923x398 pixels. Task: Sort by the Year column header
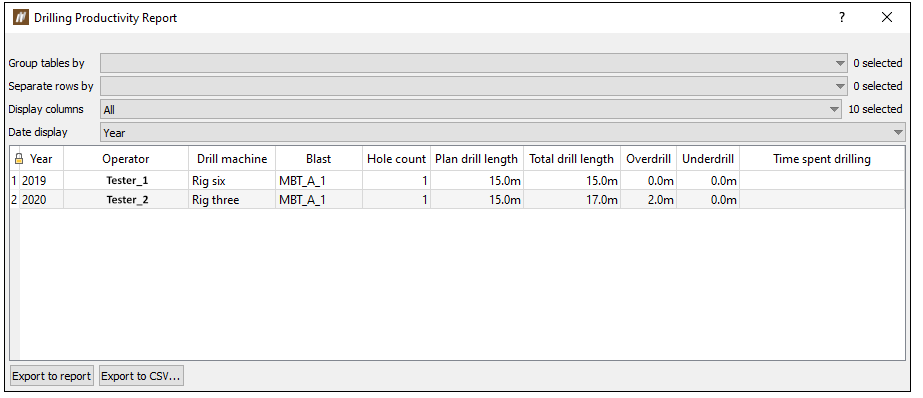(41, 159)
